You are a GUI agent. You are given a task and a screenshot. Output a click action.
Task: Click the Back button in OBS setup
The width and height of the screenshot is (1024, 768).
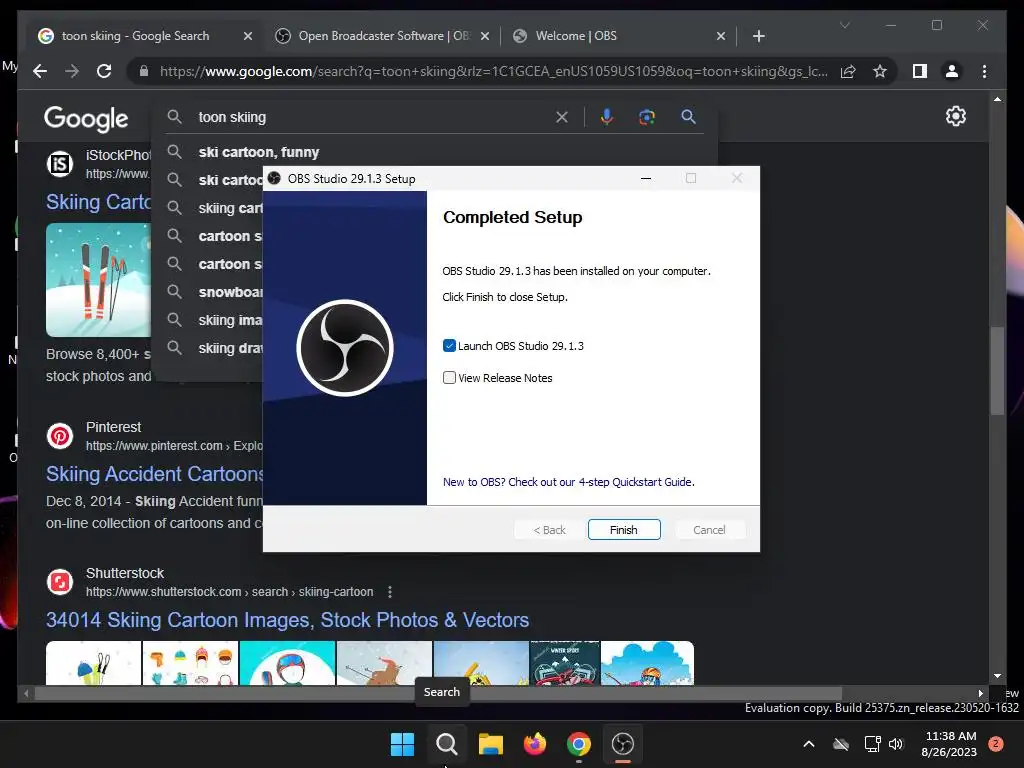coord(549,530)
